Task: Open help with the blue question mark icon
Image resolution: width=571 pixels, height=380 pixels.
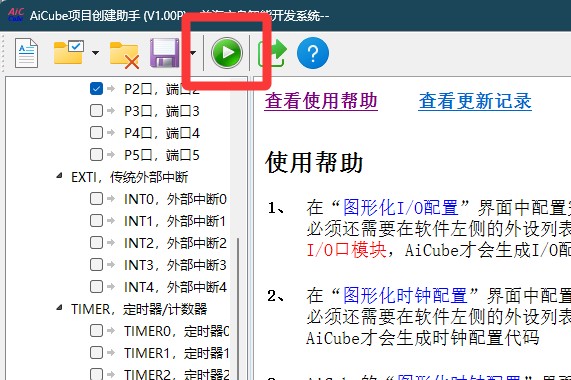Action: tap(313, 53)
